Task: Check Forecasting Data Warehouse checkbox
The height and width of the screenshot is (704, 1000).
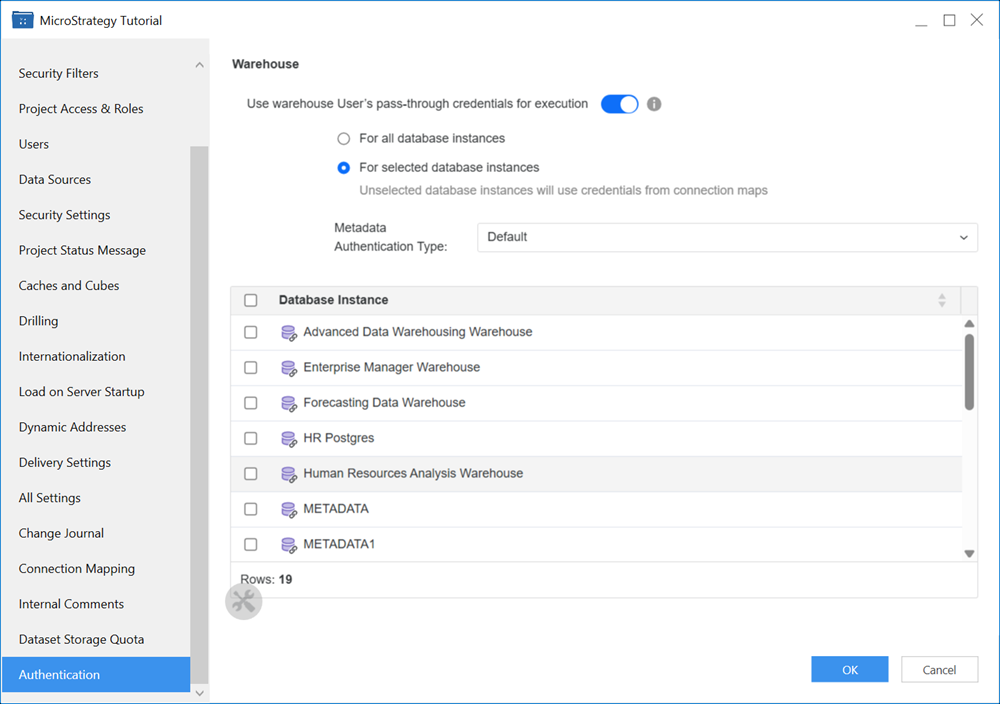Action: tap(251, 403)
